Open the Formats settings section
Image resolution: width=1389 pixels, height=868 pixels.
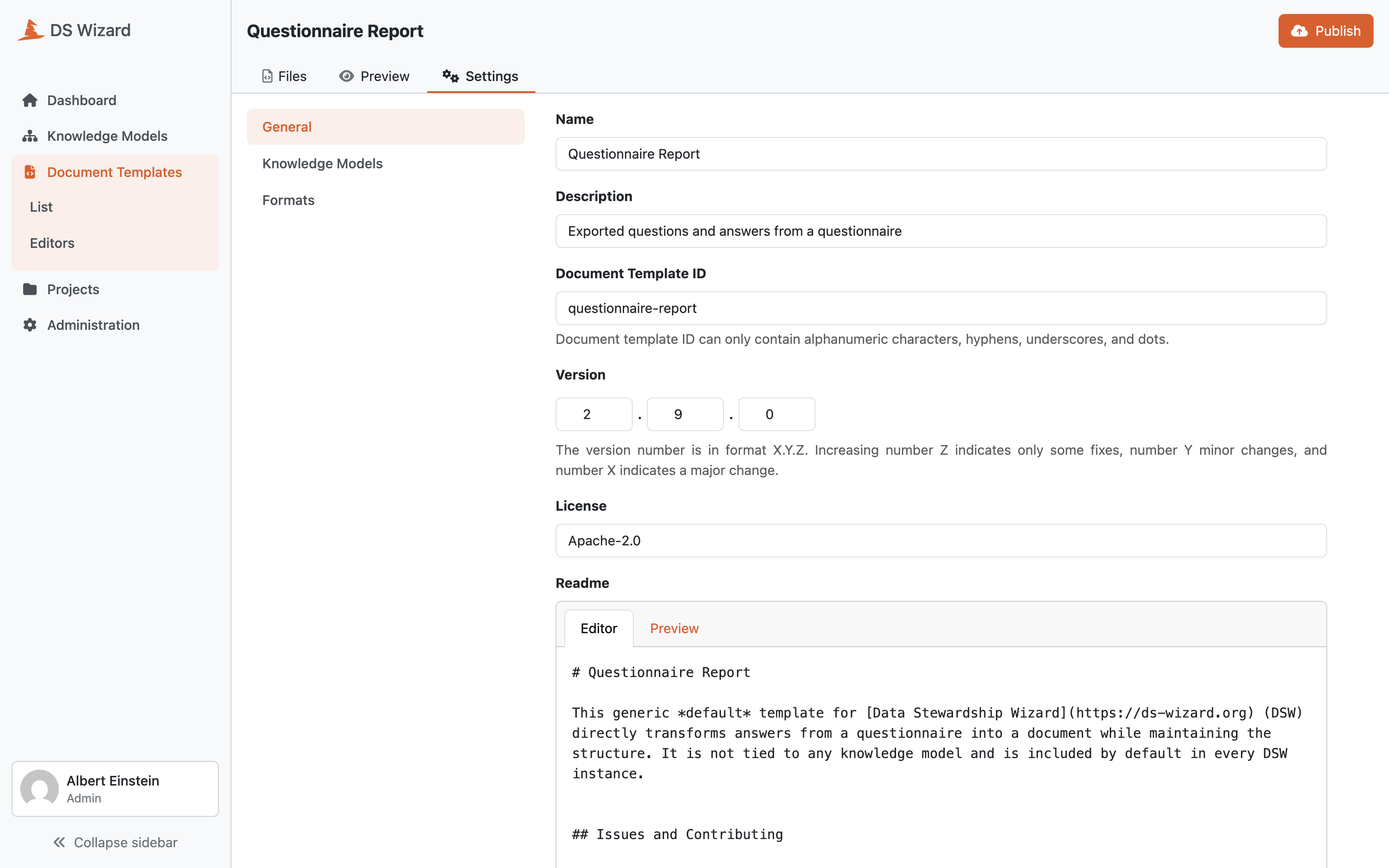pyautogui.click(x=386, y=200)
